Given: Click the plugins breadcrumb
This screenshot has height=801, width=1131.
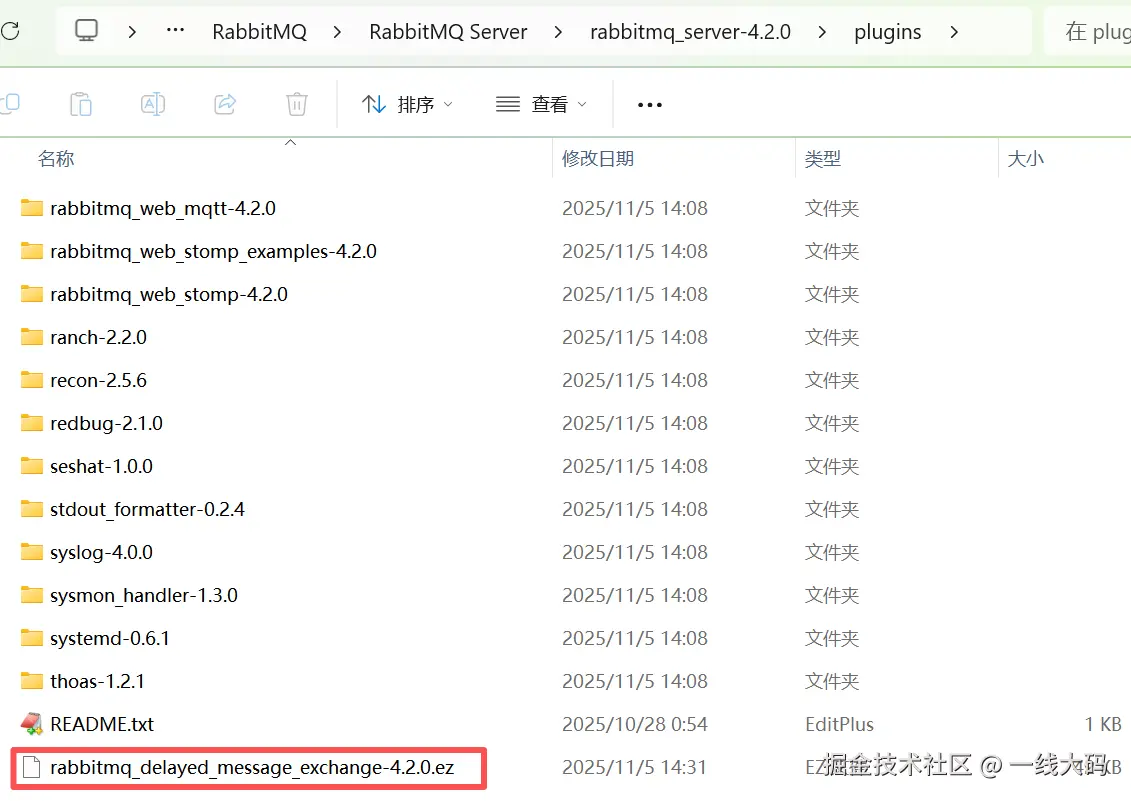Looking at the screenshot, I should tap(887, 32).
